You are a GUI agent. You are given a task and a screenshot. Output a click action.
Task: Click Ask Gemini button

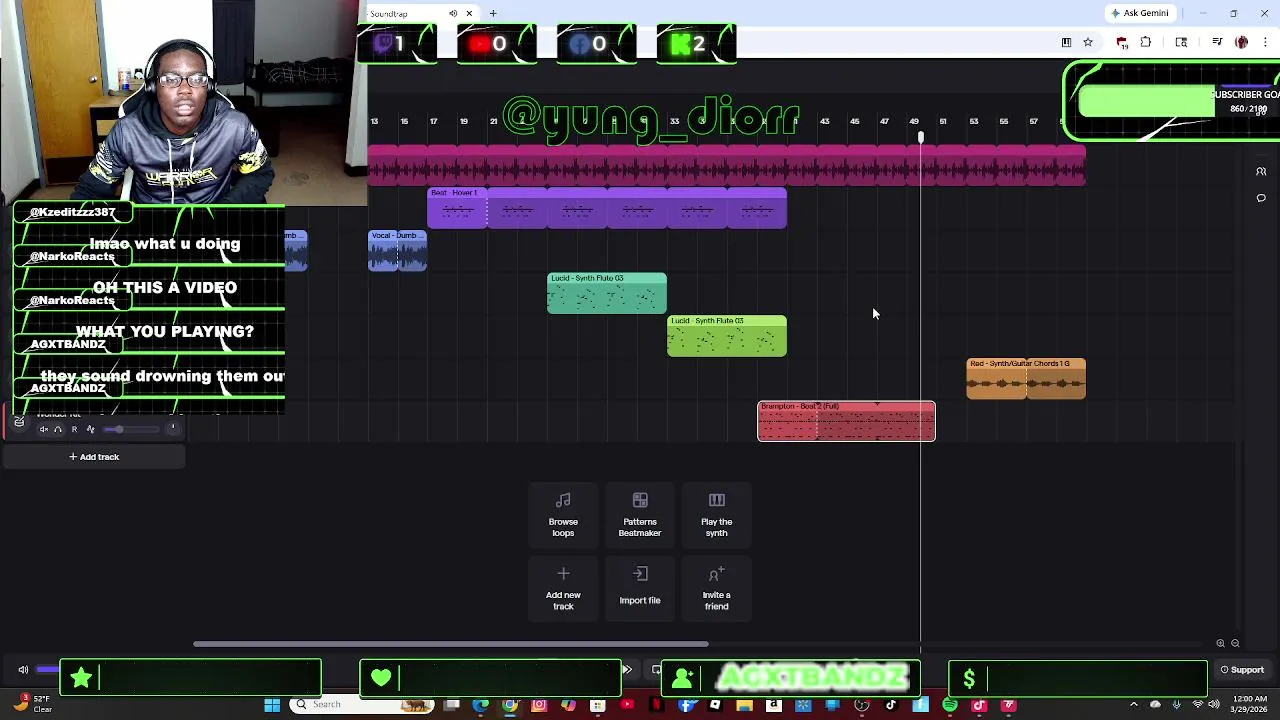point(1139,13)
